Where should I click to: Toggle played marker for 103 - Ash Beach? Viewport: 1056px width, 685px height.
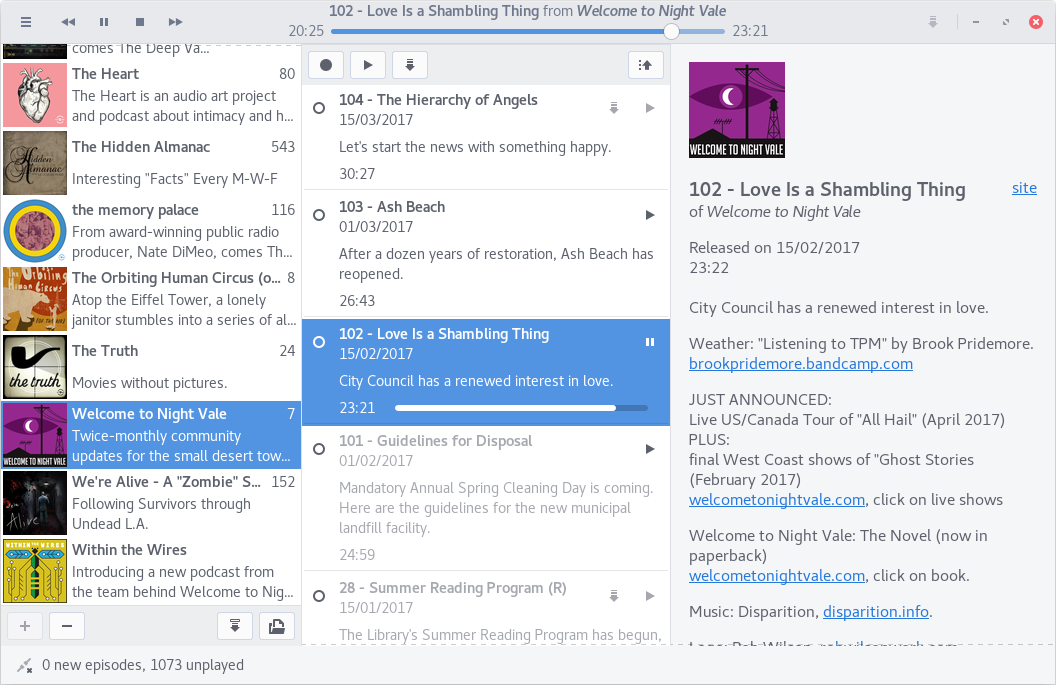pyautogui.click(x=319, y=215)
